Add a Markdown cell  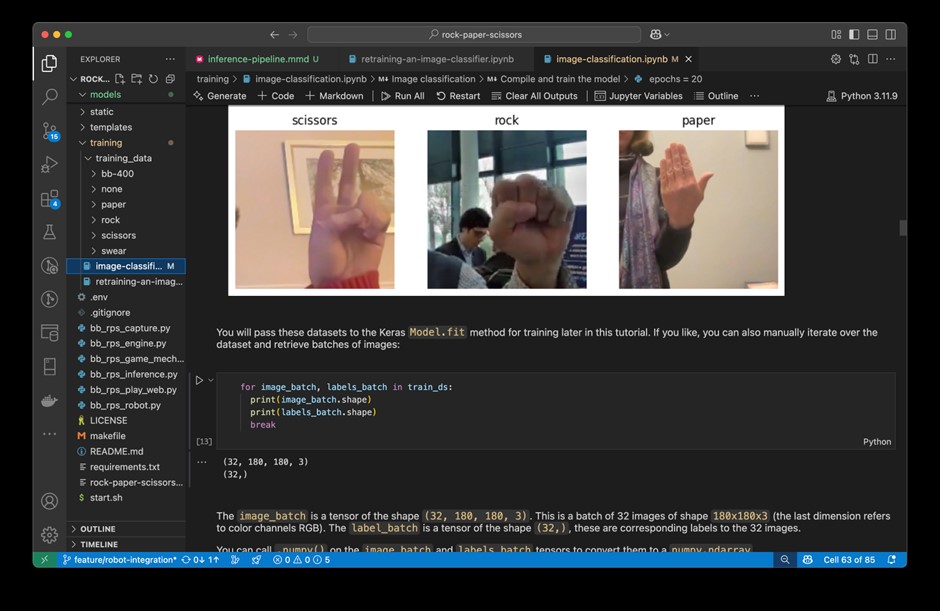(x=335, y=96)
